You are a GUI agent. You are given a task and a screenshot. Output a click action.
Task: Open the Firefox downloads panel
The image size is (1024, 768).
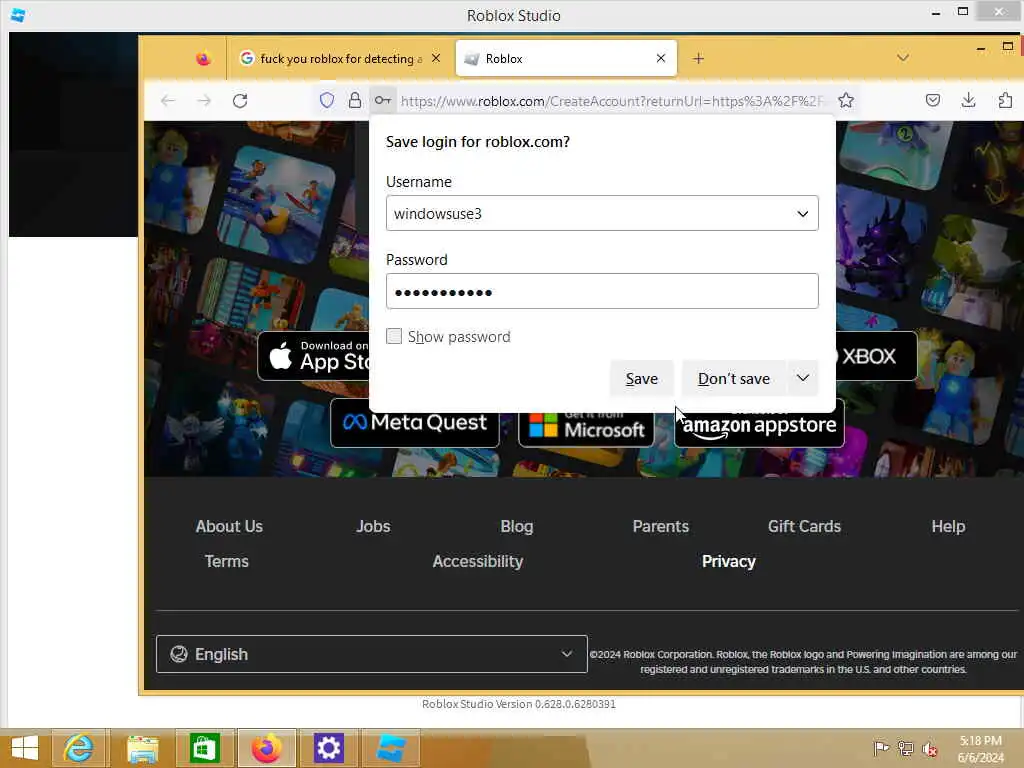point(968,100)
